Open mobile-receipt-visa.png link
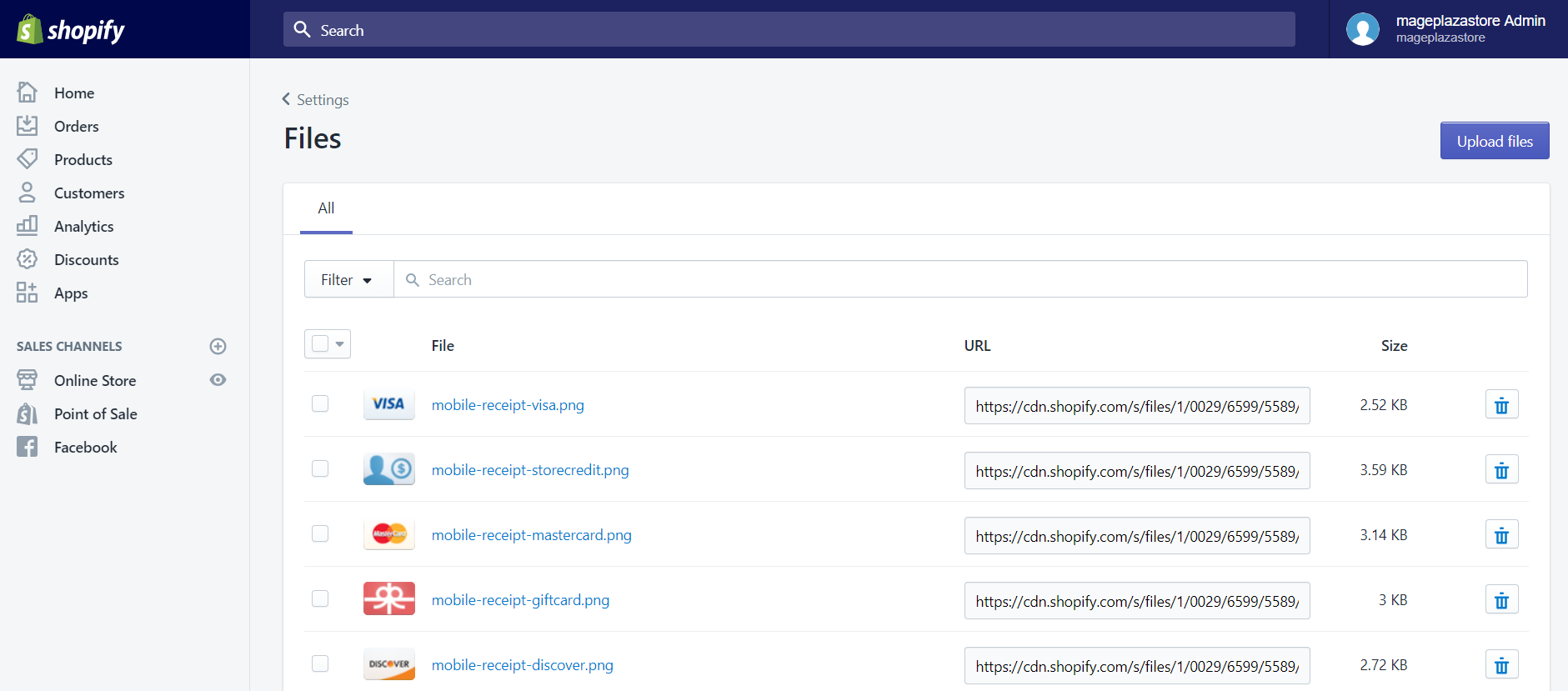1568x691 pixels. point(508,405)
